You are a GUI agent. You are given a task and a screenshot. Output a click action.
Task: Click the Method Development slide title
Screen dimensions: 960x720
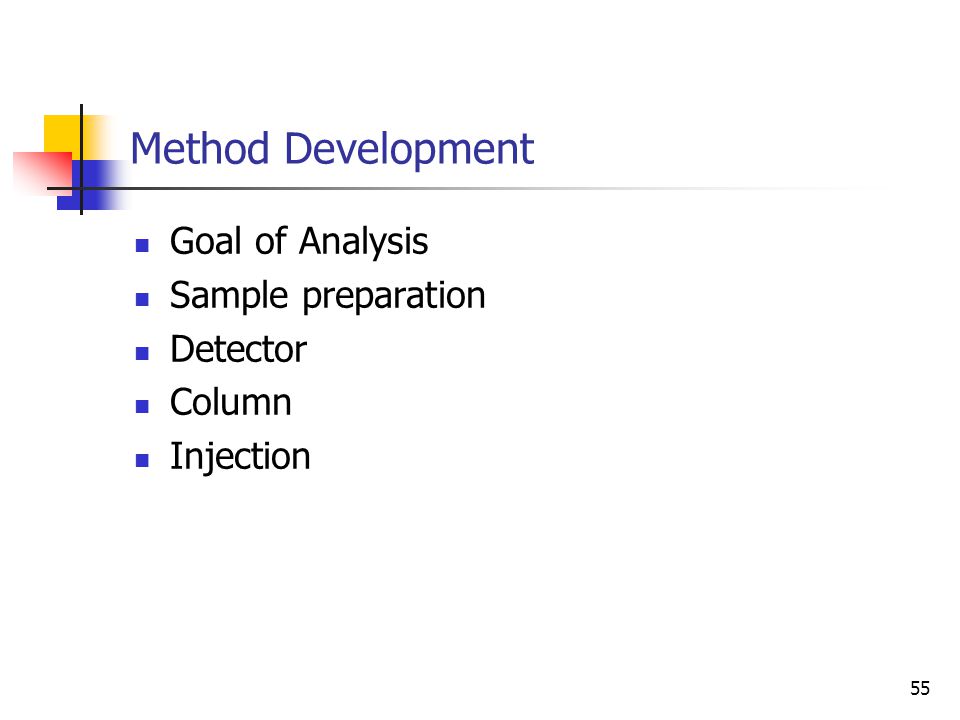coord(332,149)
